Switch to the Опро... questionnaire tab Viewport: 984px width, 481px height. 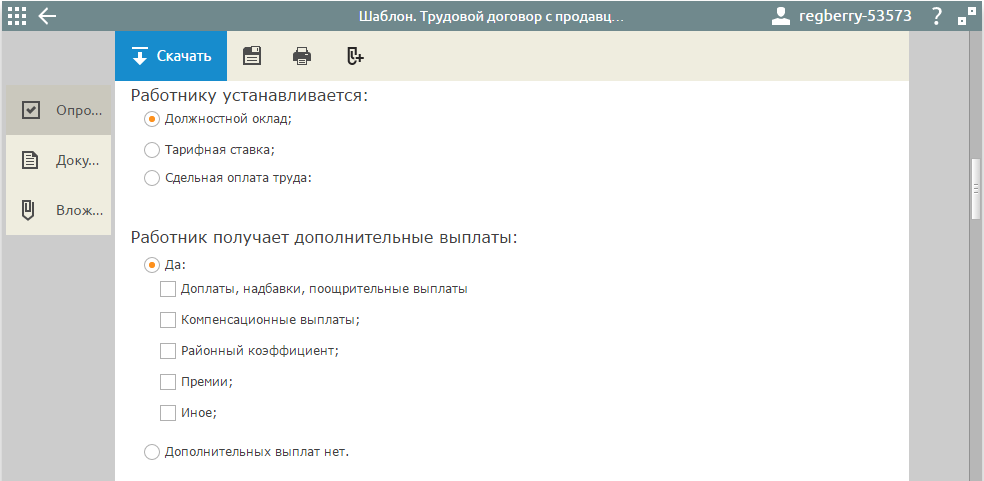(58, 111)
